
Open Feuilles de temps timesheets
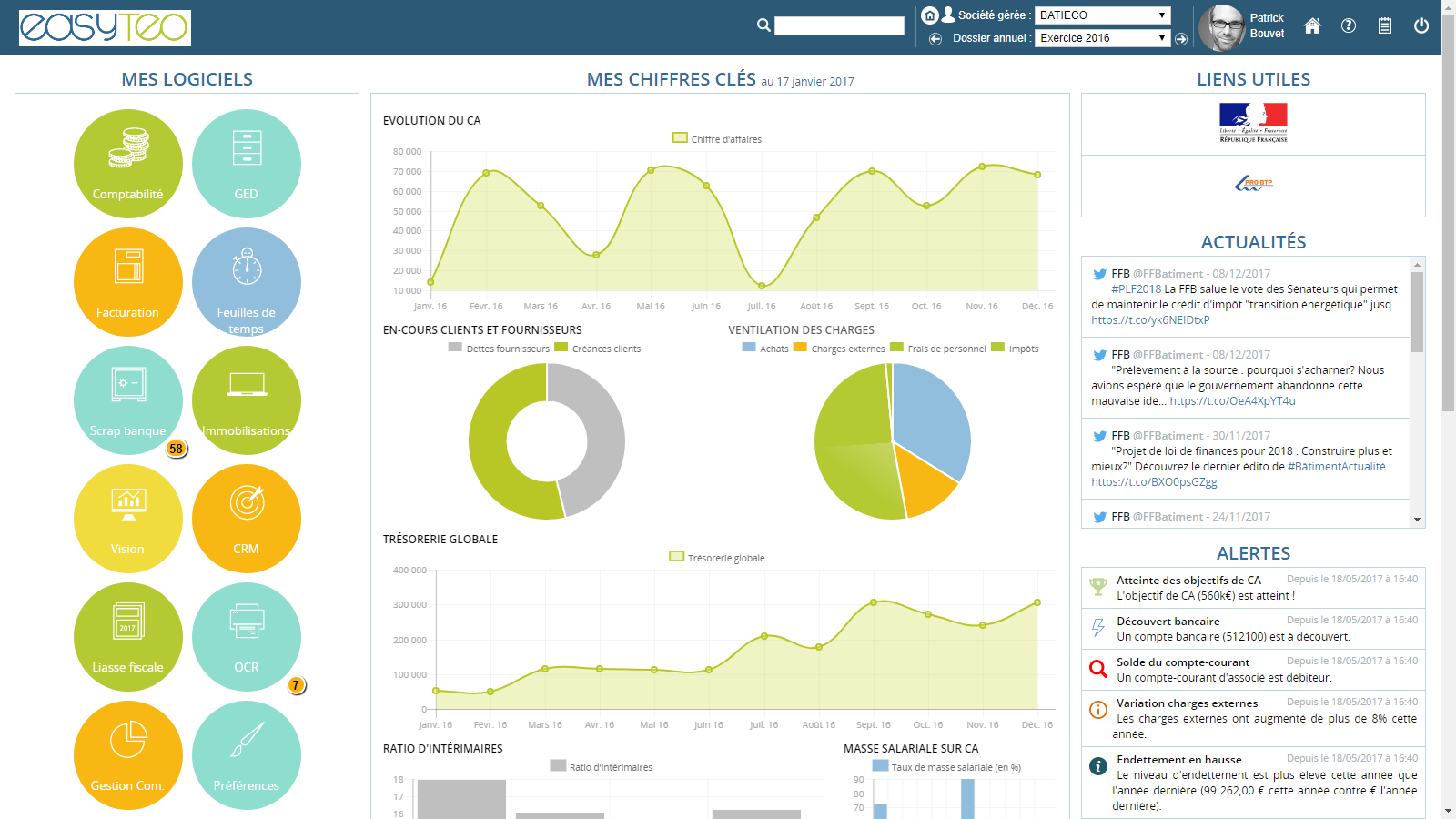point(246,282)
